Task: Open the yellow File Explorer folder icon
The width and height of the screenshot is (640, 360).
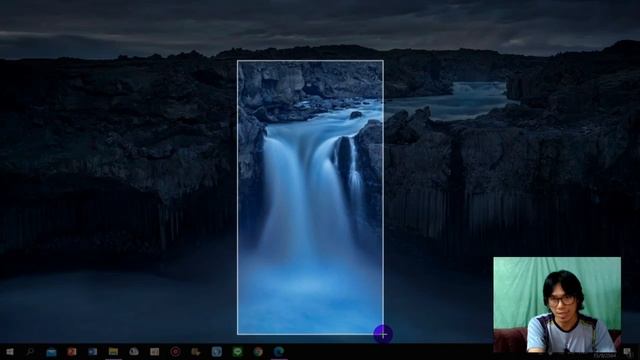Action: (113, 351)
